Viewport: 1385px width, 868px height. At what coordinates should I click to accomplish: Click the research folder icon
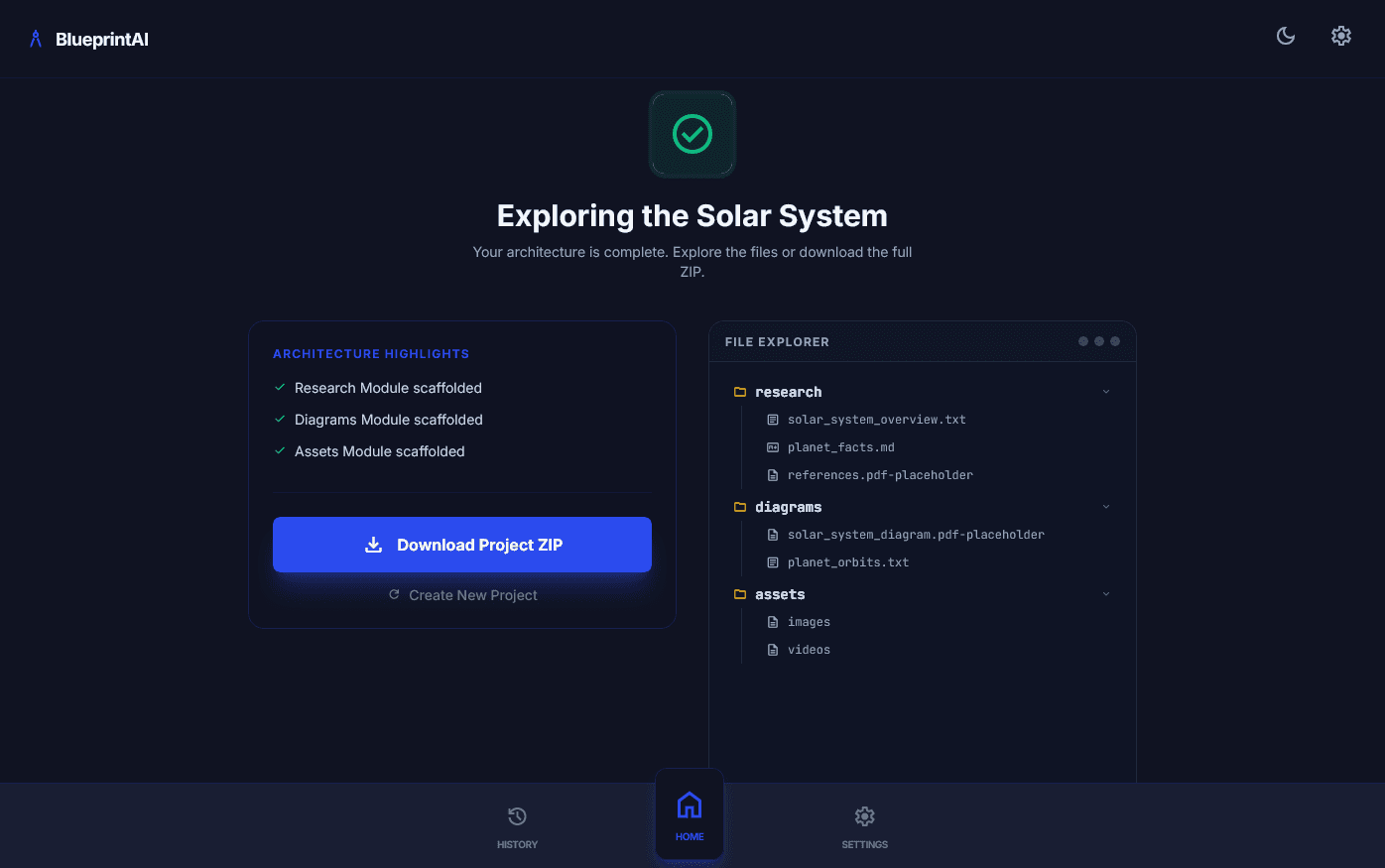click(x=740, y=392)
